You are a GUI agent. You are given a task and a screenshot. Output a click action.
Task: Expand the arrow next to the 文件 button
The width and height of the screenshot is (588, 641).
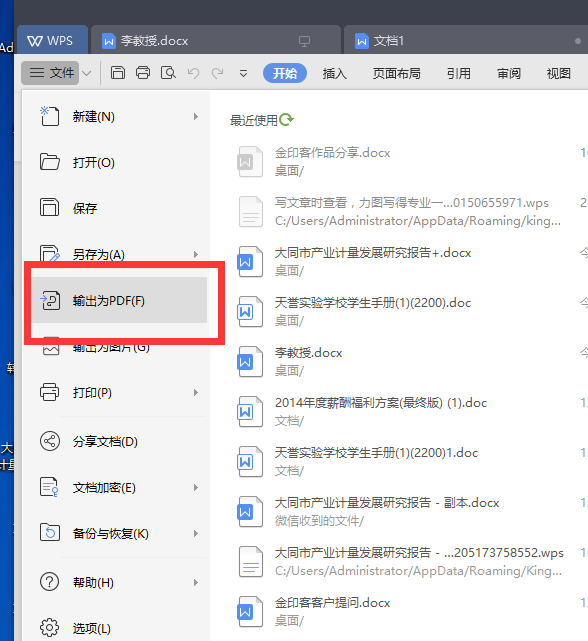86,73
